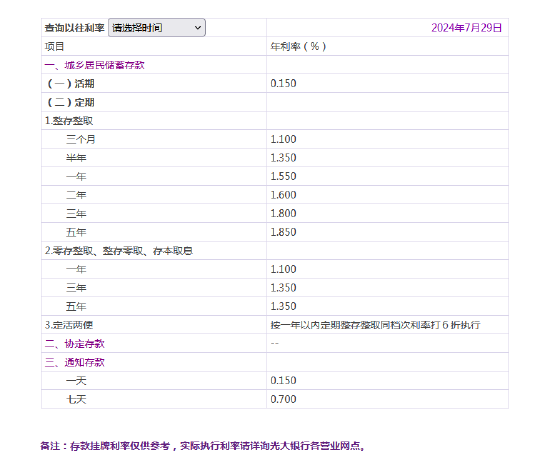
Task: Select the 1.整存整取 subheading
Action: point(69,121)
